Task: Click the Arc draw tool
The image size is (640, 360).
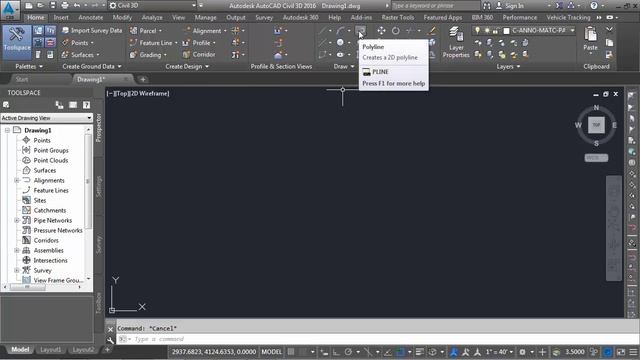Action: [340, 31]
